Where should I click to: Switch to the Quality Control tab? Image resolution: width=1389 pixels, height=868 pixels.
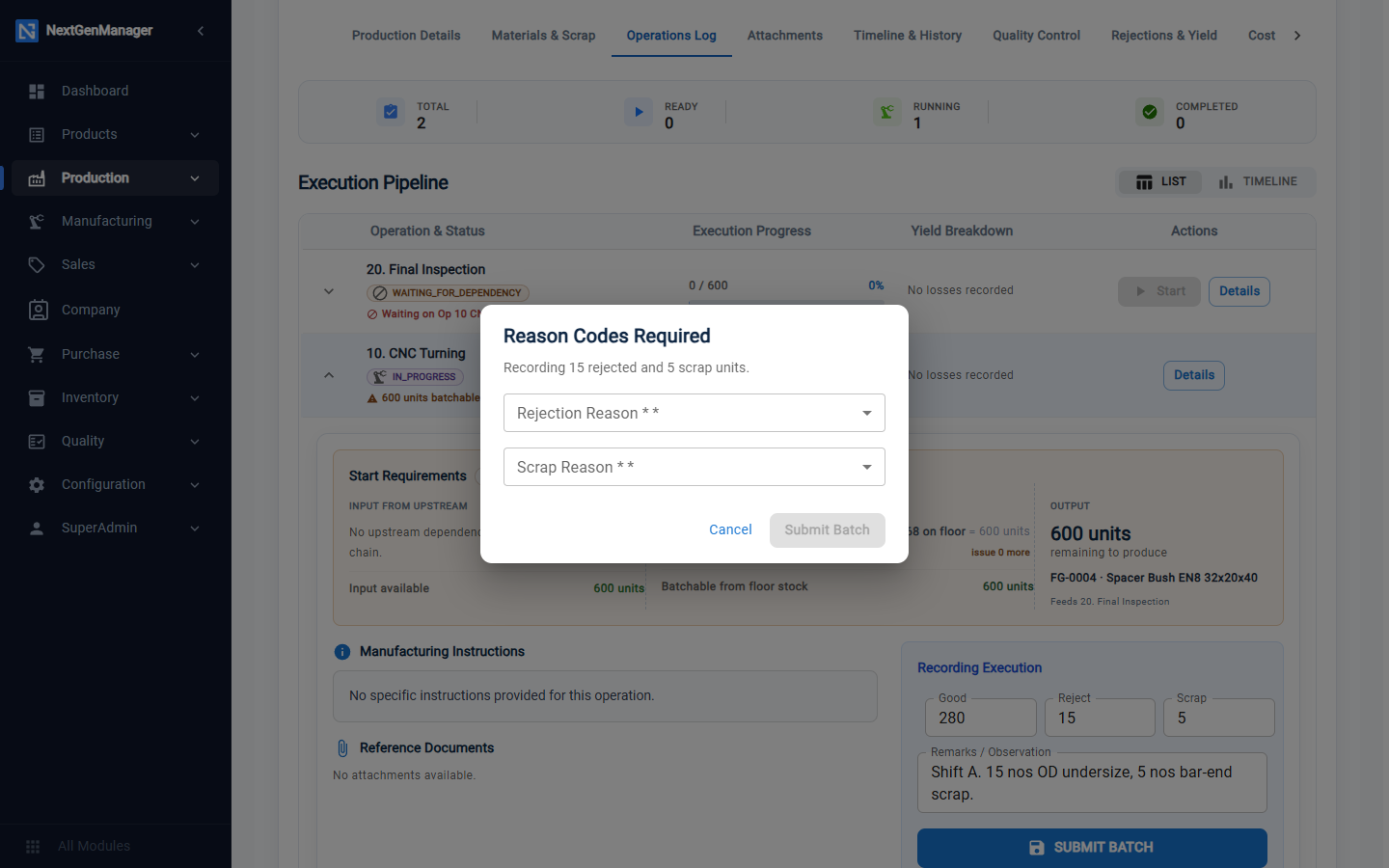[x=1036, y=36]
